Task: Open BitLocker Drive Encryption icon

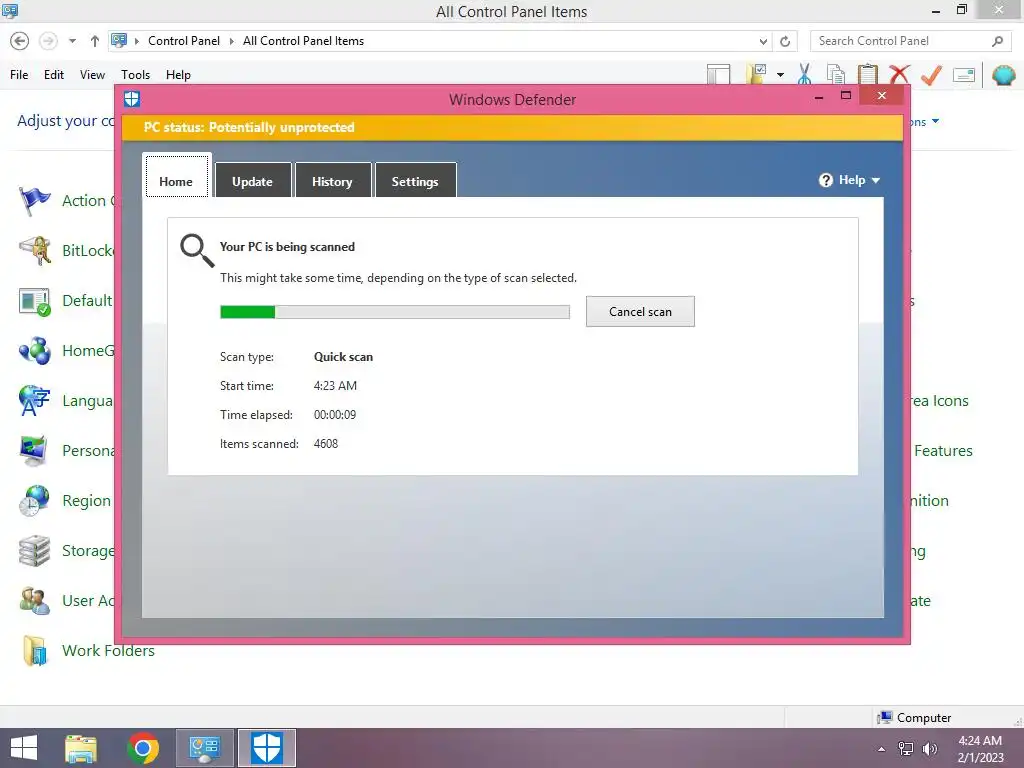Action: pyautogui.click(x=34, y=251)
